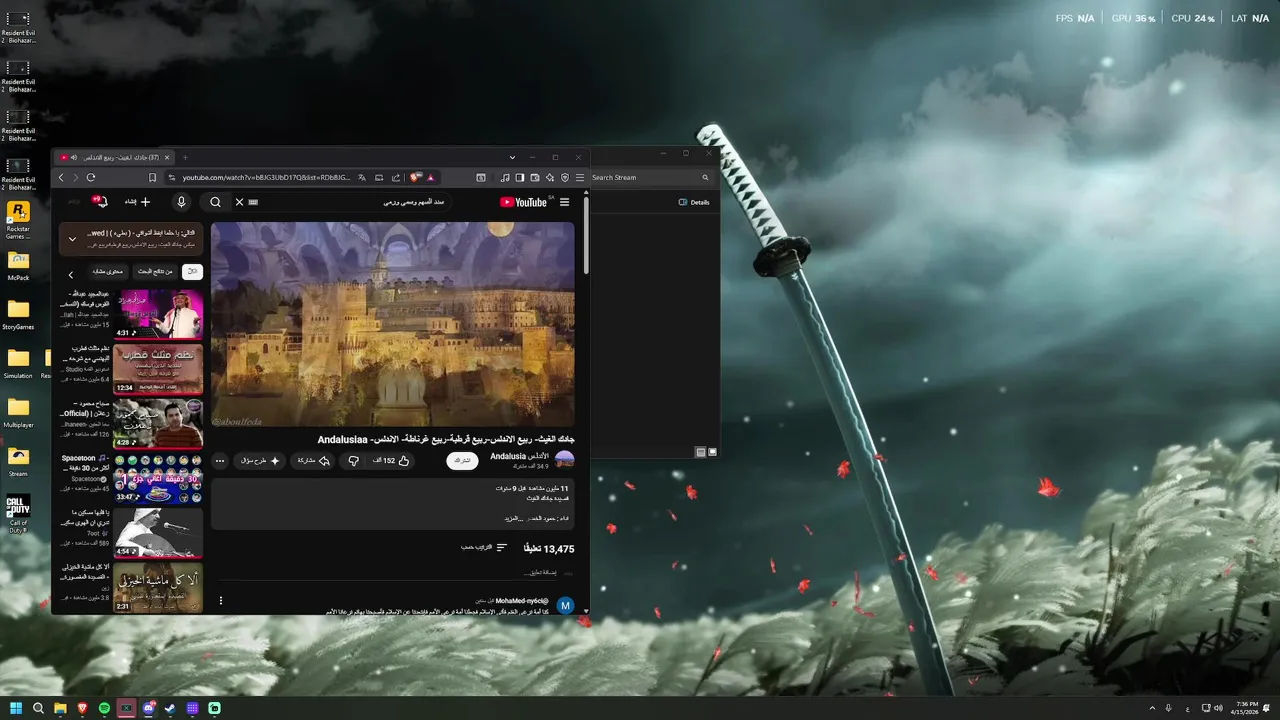The image size is (1280, 720).
Task: Open the Brave Shields lion icon
Action: (415, 177)
